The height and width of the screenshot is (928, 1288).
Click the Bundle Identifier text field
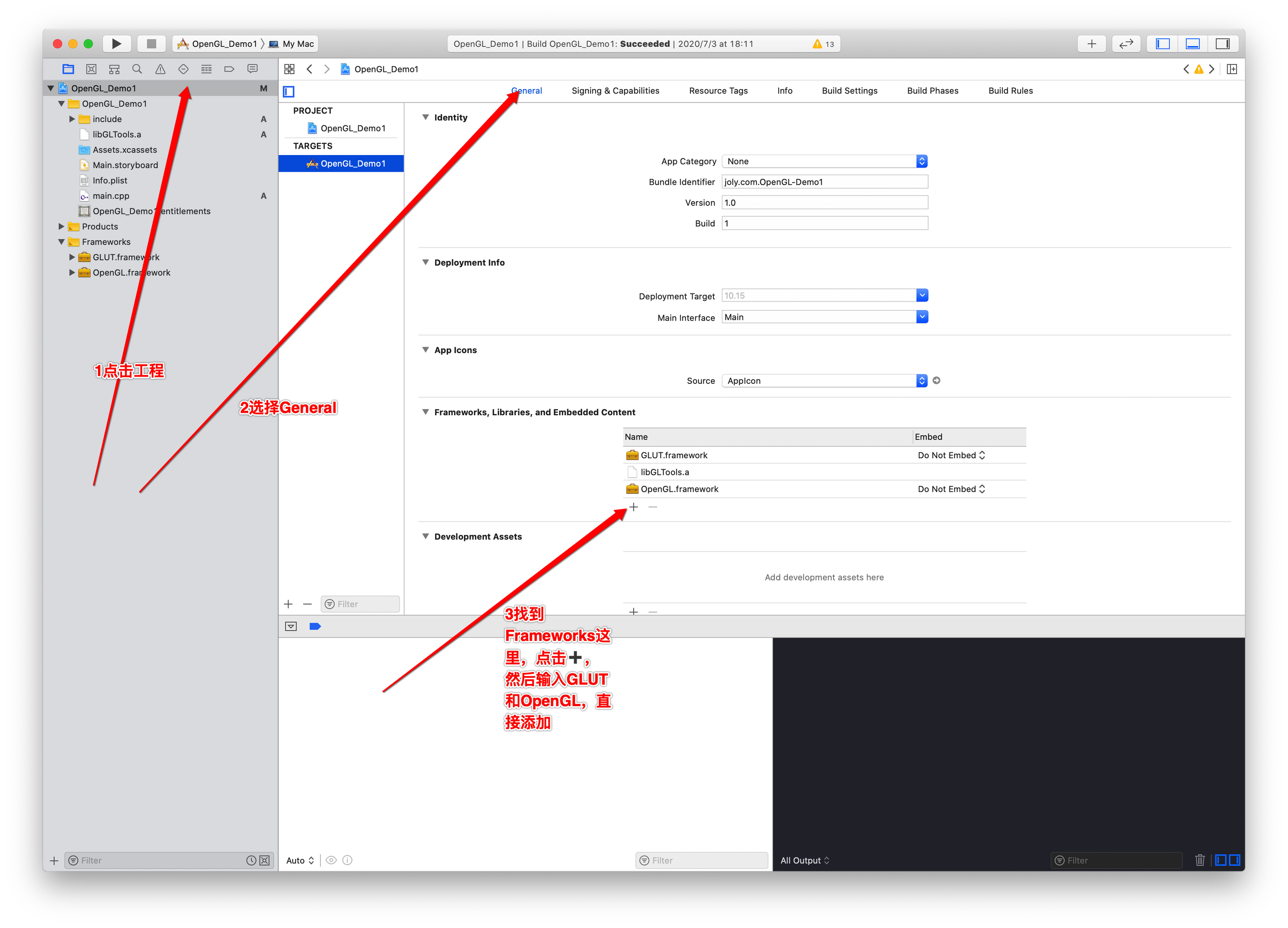[824, 182]
